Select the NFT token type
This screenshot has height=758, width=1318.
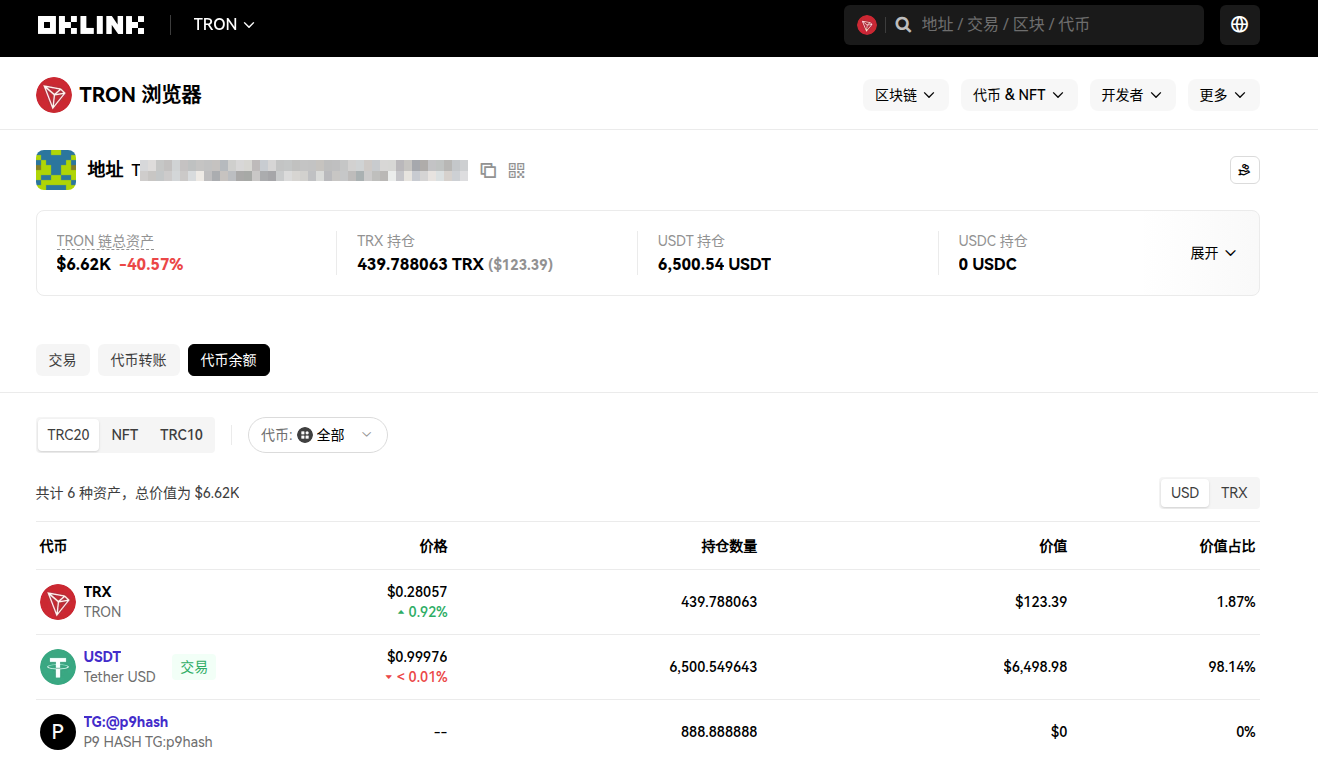coord(125,435)
